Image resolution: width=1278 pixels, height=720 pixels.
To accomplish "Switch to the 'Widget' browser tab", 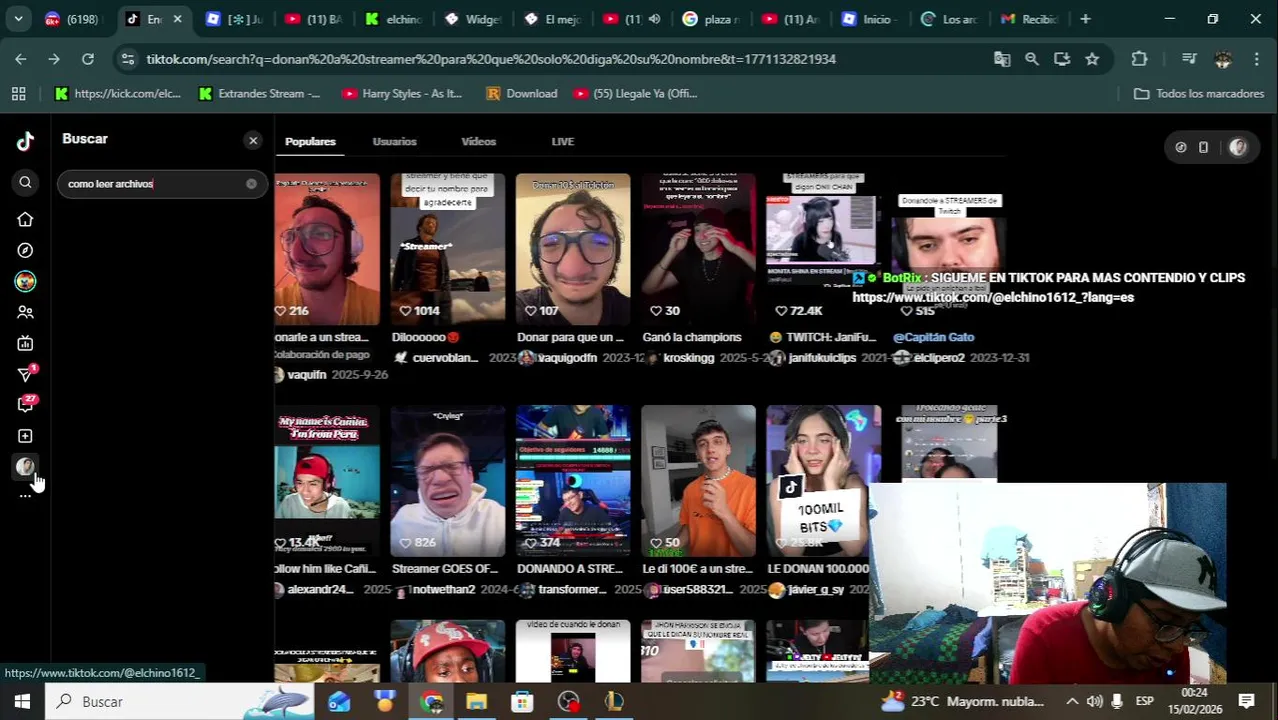I will point(471,19).
